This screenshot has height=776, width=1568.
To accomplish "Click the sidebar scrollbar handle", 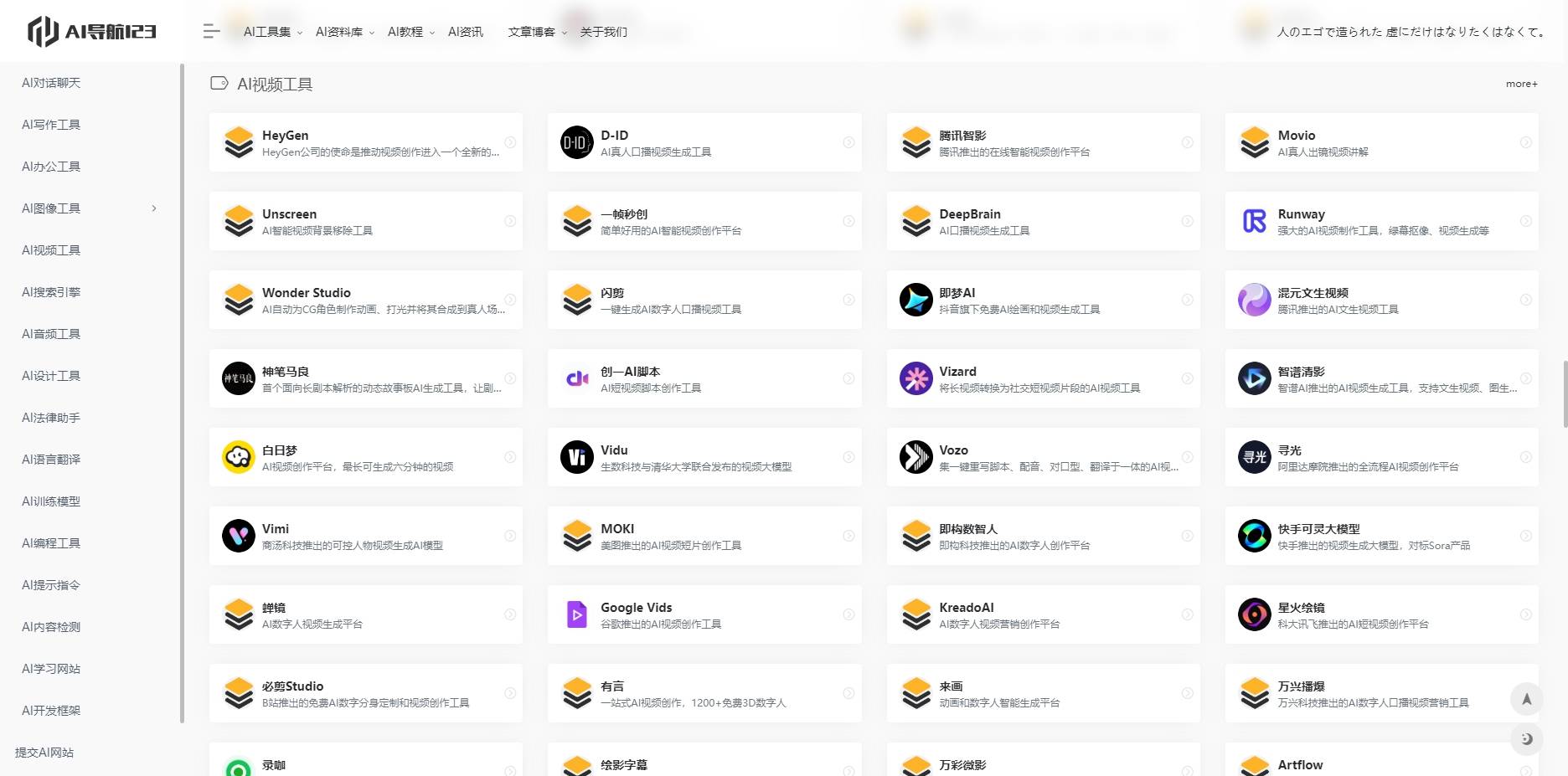I will 182,393.
